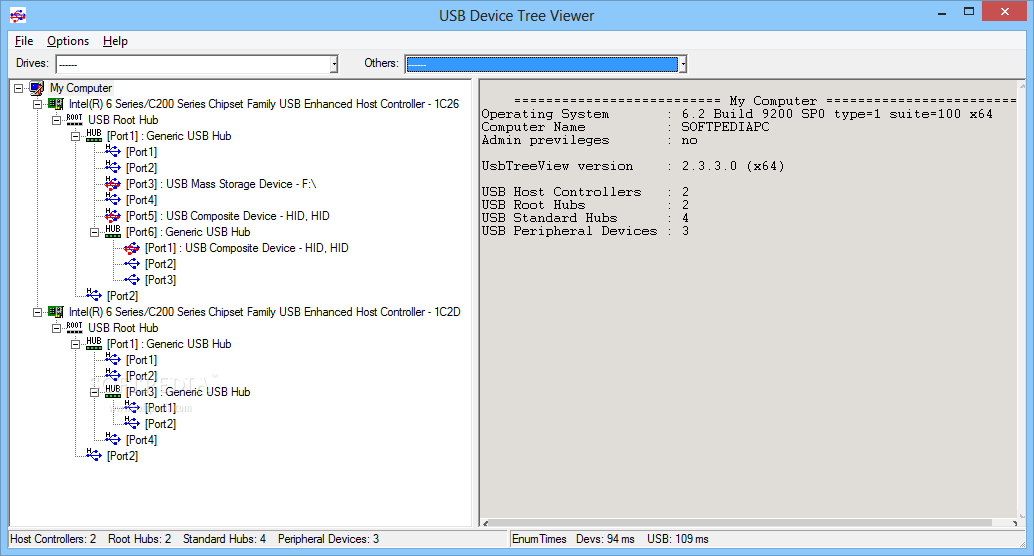The height and width of the screenshot is (556, 1034).
Task: Click USB icon of [Port3] under the [Port6] hub
Action: coord(132,280)
